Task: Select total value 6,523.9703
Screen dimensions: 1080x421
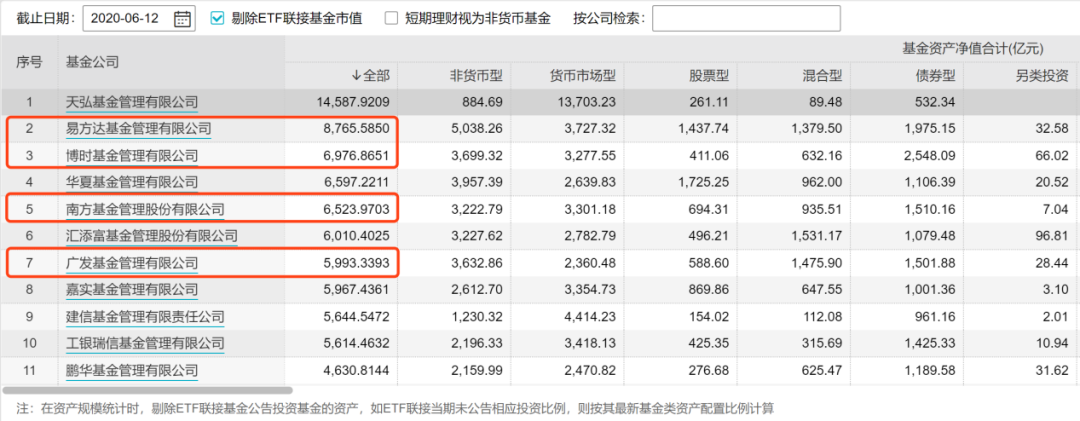Action: (x=358, y=209)
